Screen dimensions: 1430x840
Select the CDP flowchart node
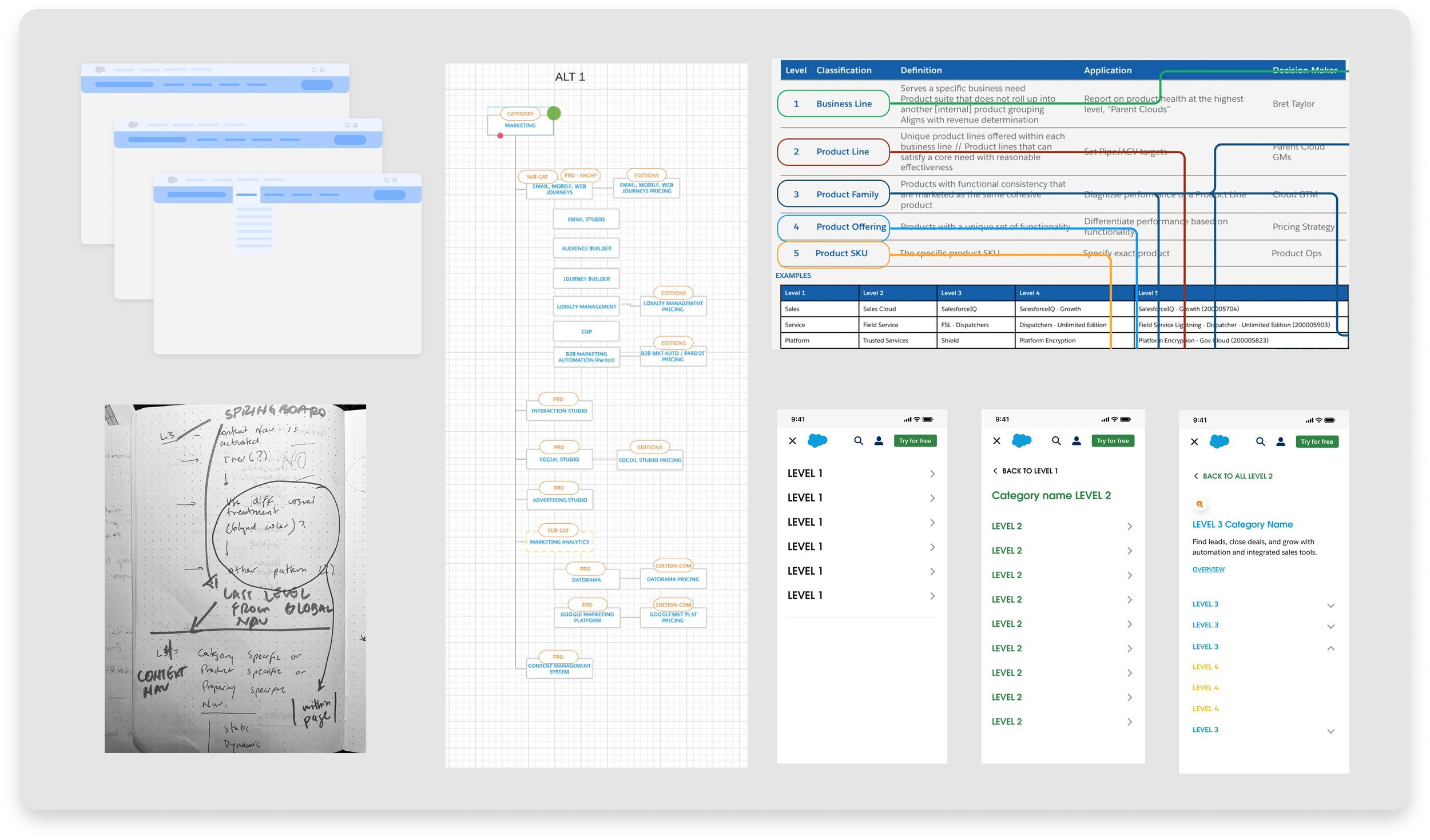[x=586, y=332]
